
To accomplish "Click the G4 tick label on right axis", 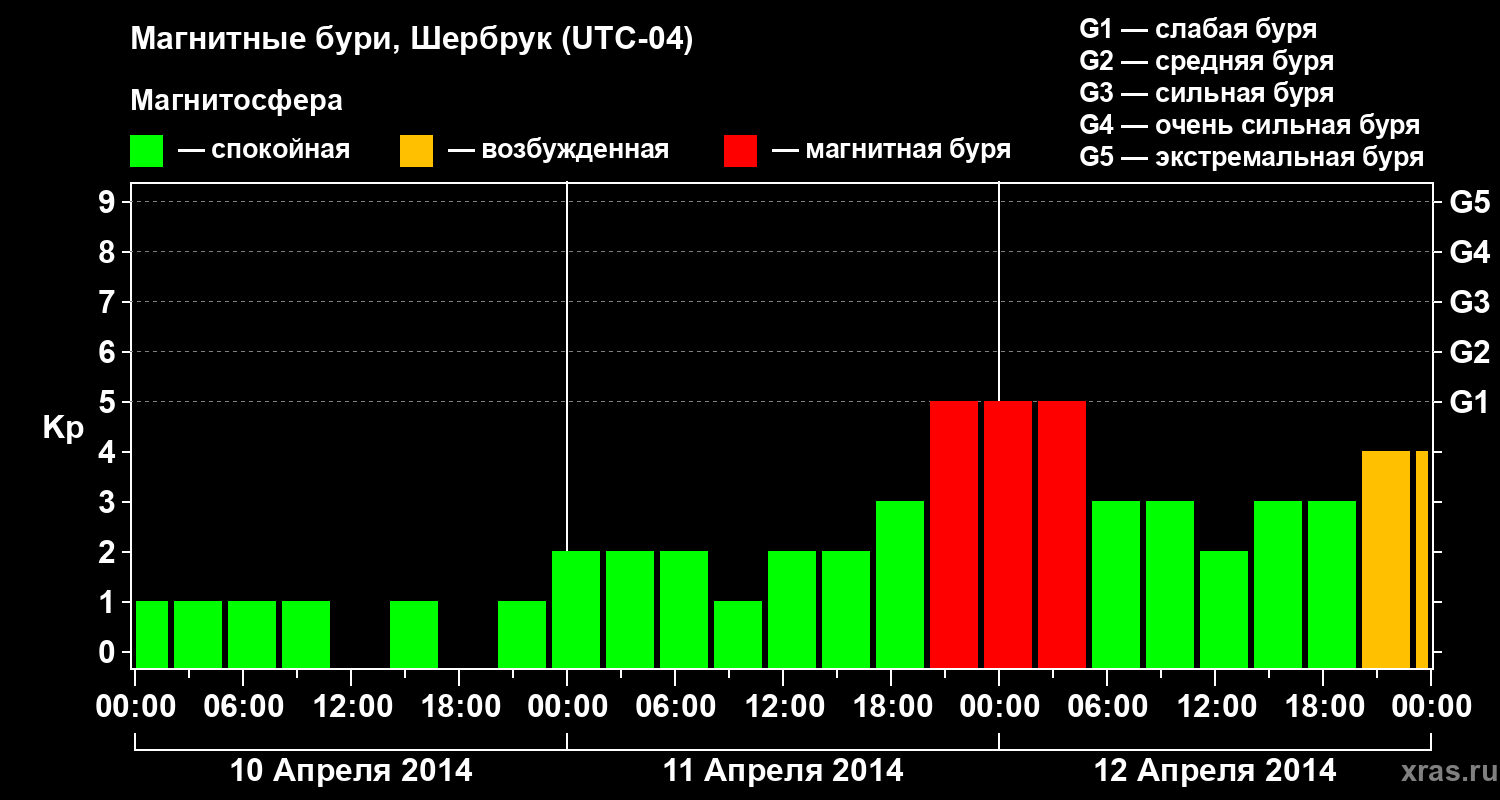I will click(1470, 252).
